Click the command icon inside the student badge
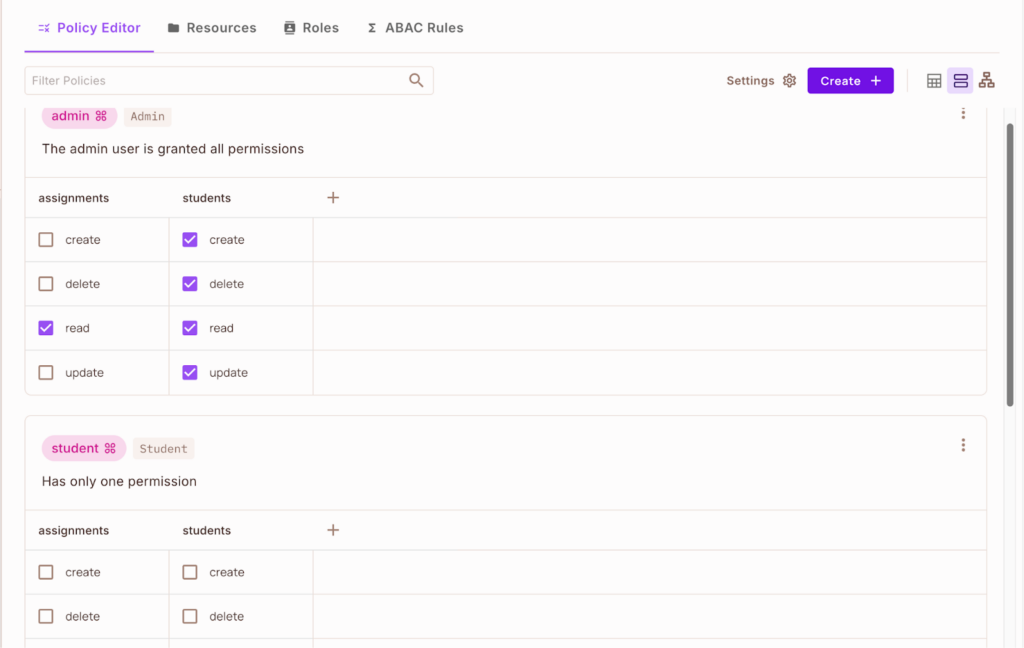Image resolution: width=1024 pixels, height=648 pixels. pyautogui.click(x=111, y=447)
